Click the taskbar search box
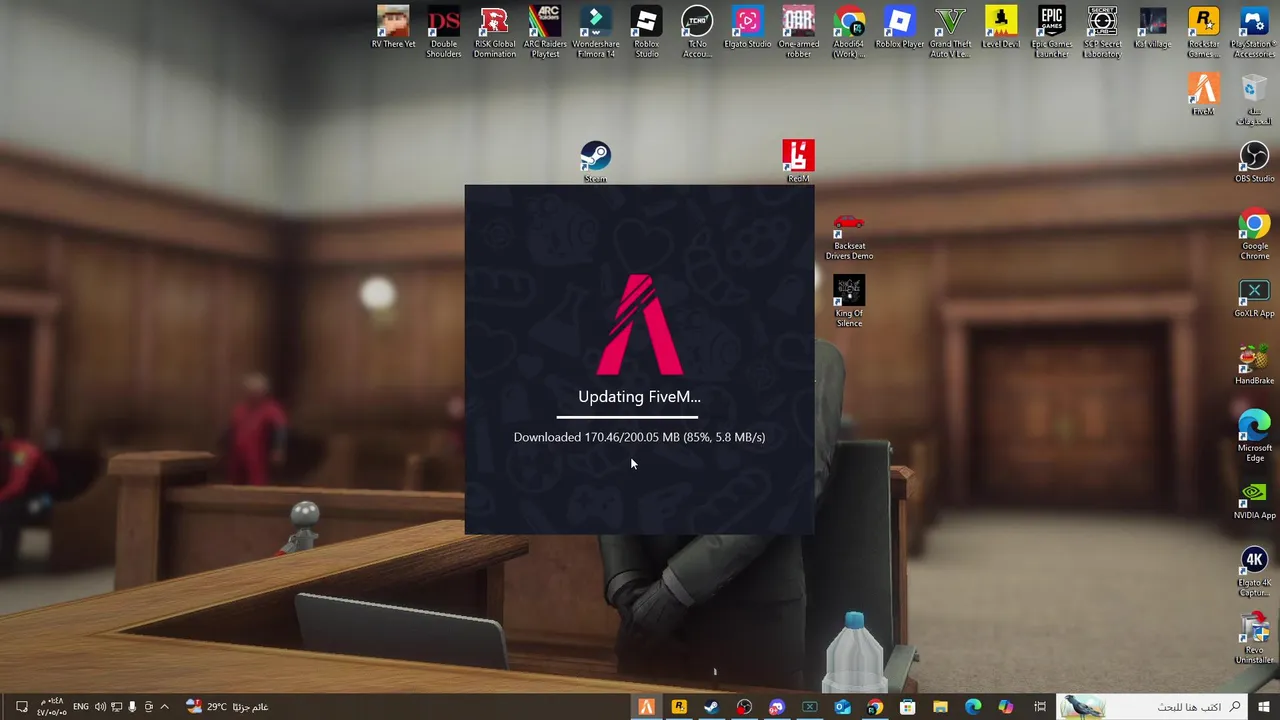This screenshot has height=720, width=1280. coord(1154,707)
